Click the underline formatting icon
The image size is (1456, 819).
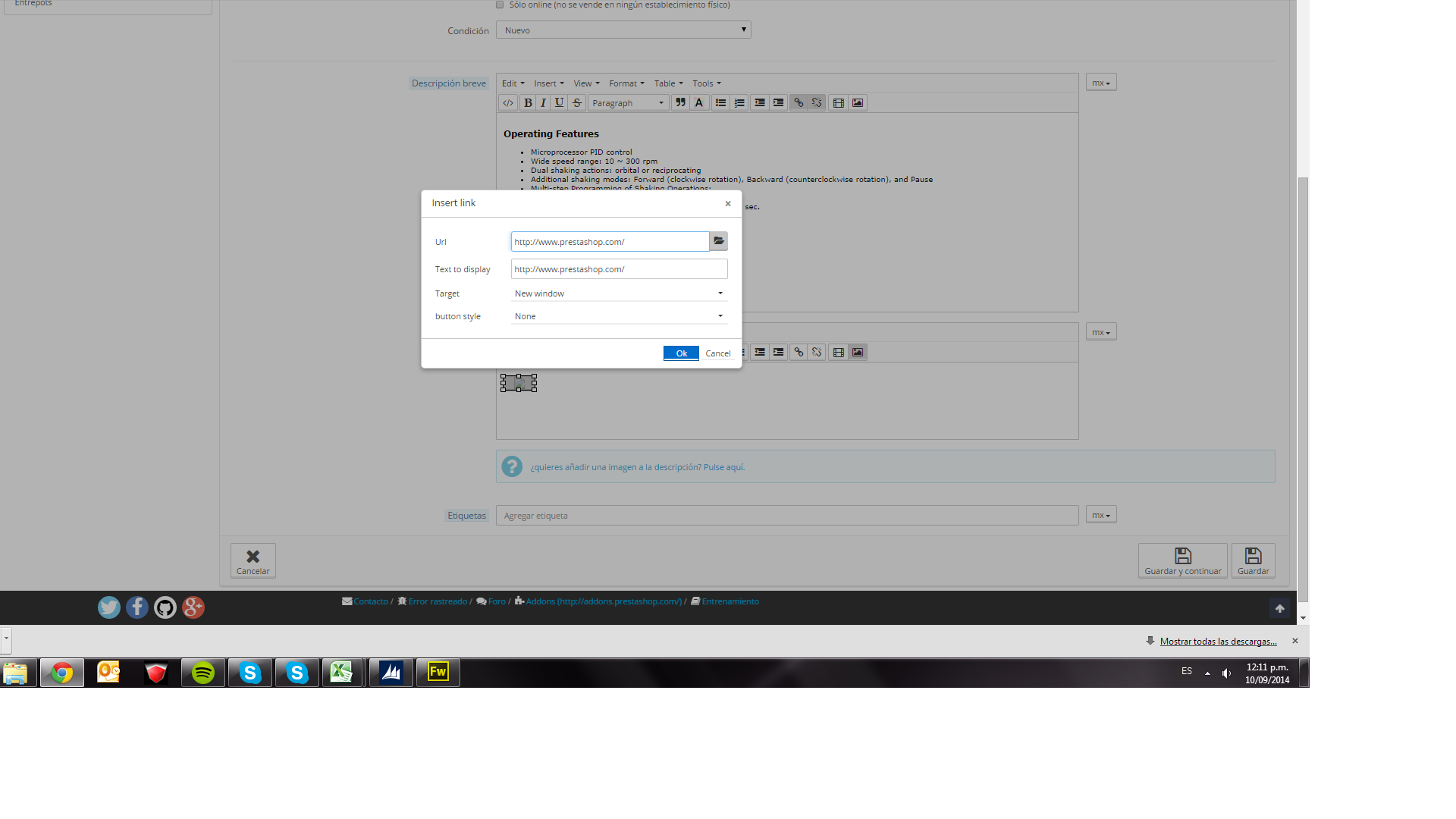(x=560, y=103)
